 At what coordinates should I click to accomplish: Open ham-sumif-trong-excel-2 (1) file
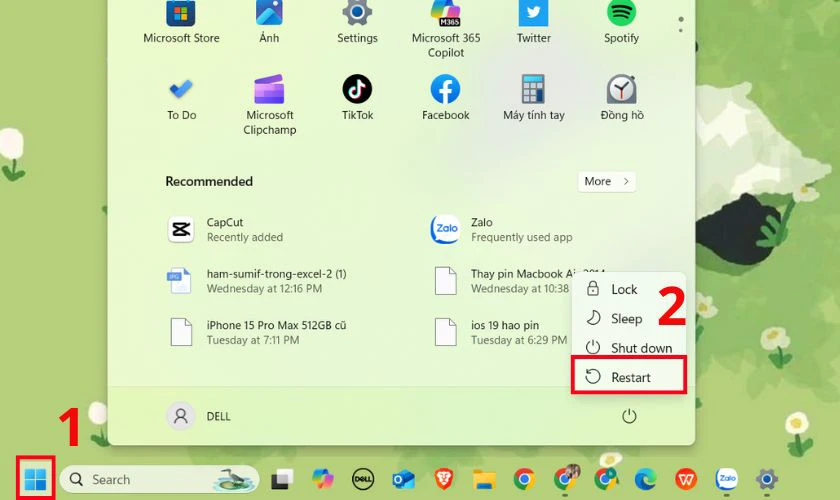pyautogui.click(x=257, y=281)
